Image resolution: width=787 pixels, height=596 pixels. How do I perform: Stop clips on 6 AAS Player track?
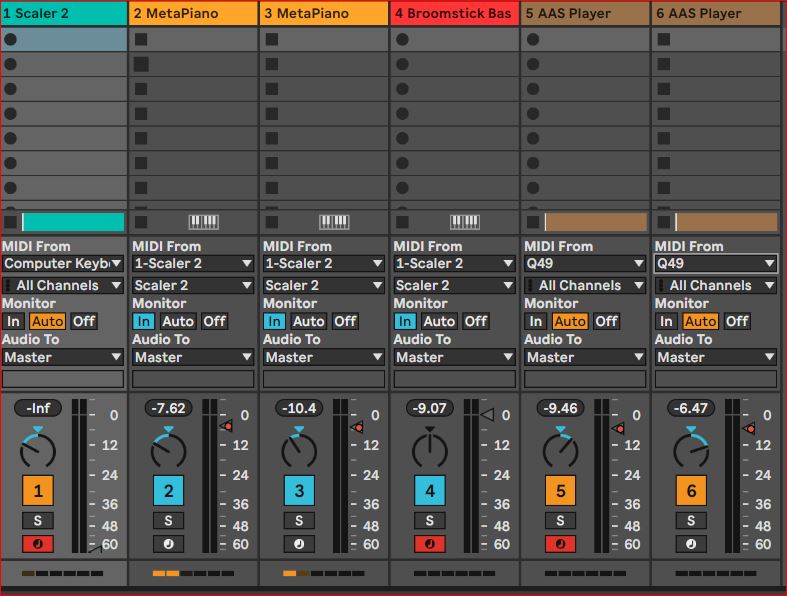[664, 222]
